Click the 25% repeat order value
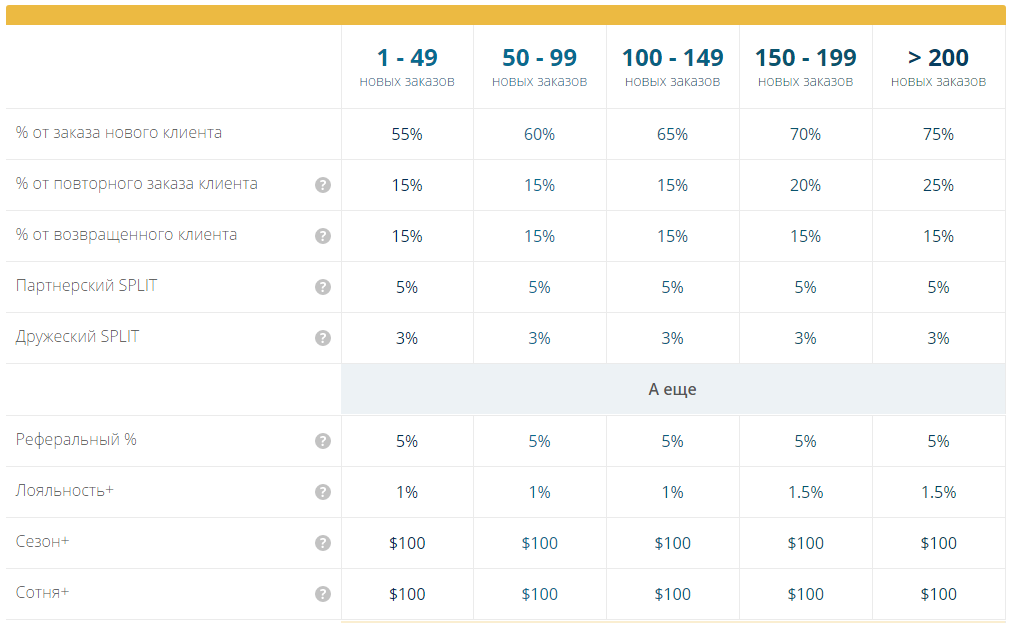1022x623 pixels. coord(938,185)
